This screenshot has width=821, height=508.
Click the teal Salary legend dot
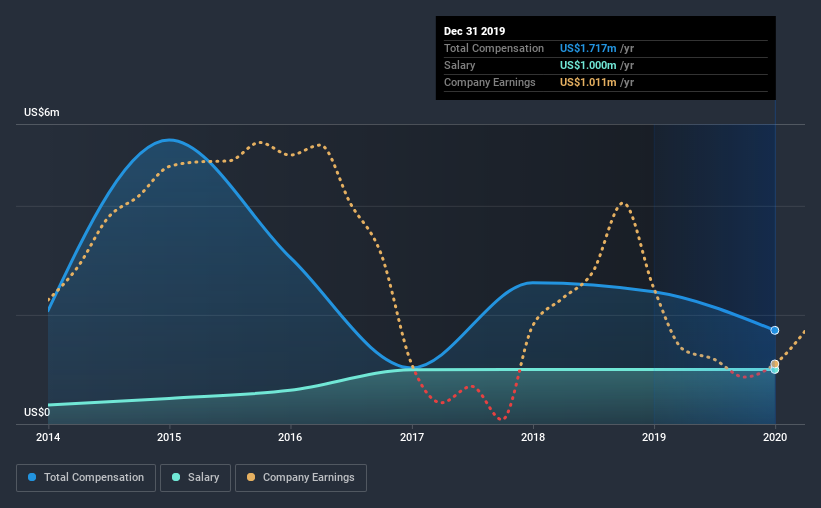click(176, 477)
